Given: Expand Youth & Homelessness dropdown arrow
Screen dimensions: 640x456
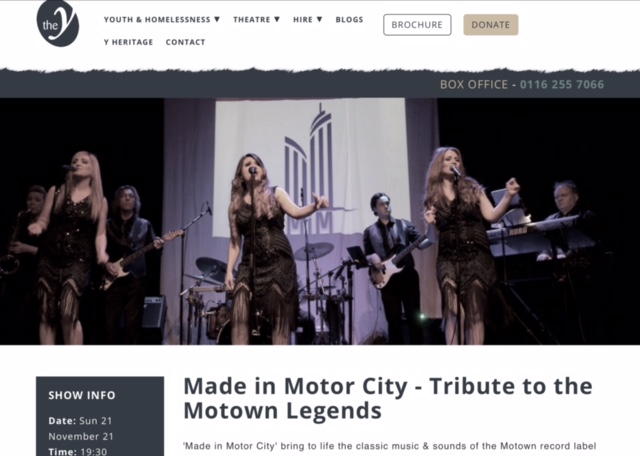Looking at the screenshot, I should click(x=217, y=19).
